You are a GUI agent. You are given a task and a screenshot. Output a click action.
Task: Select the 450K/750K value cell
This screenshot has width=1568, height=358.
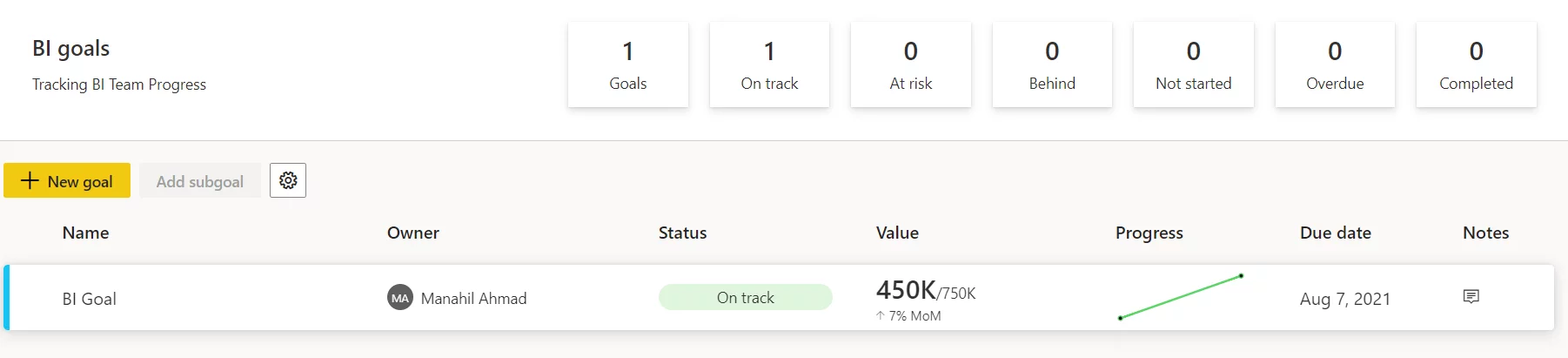coord(926,299)
